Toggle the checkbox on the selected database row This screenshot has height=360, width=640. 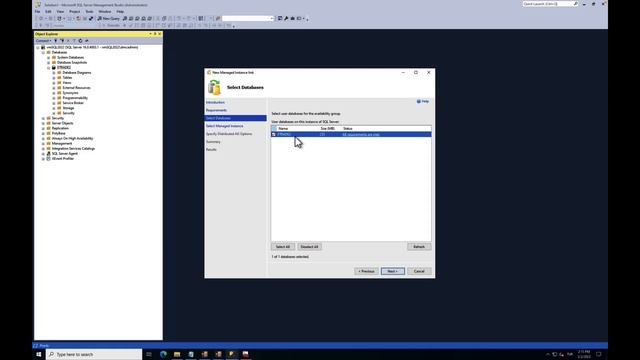[274, 134]
